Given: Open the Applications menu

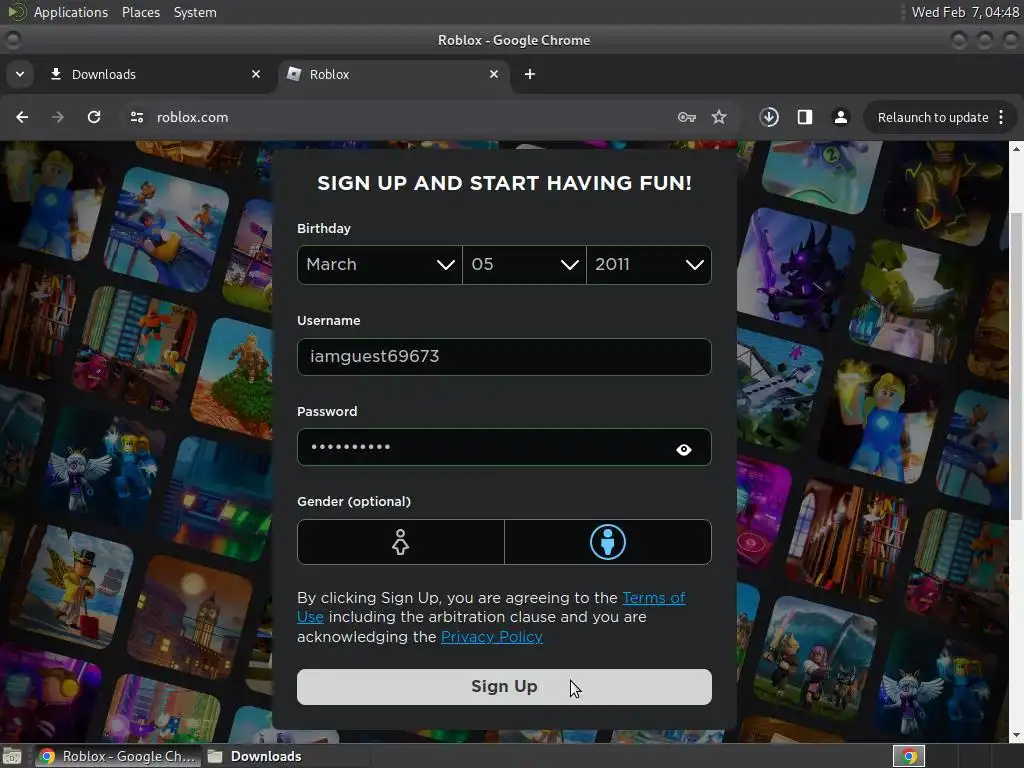Looking at the screenshot, I should 71,12.
